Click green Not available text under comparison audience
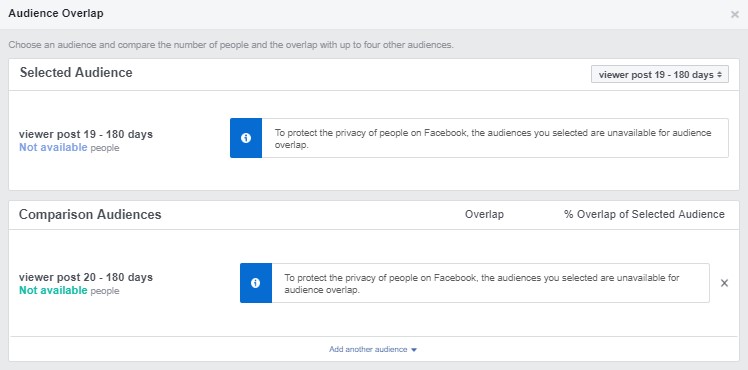 (53, 290)
